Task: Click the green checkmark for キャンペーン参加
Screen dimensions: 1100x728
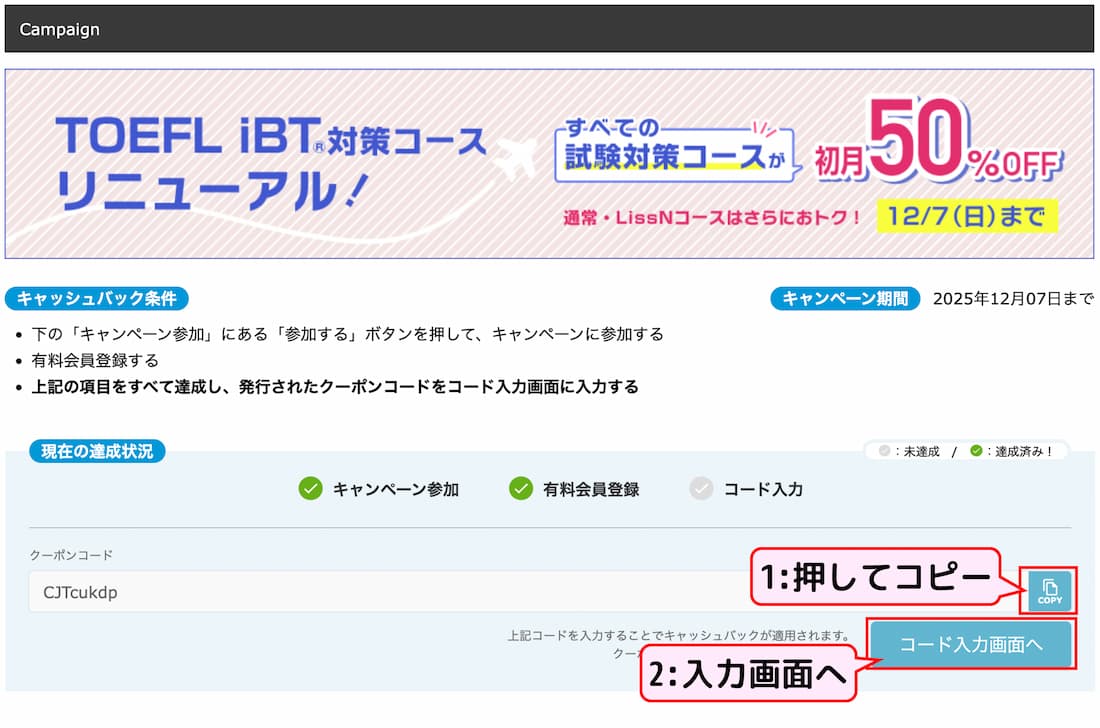Action: (x=311, y=489)
